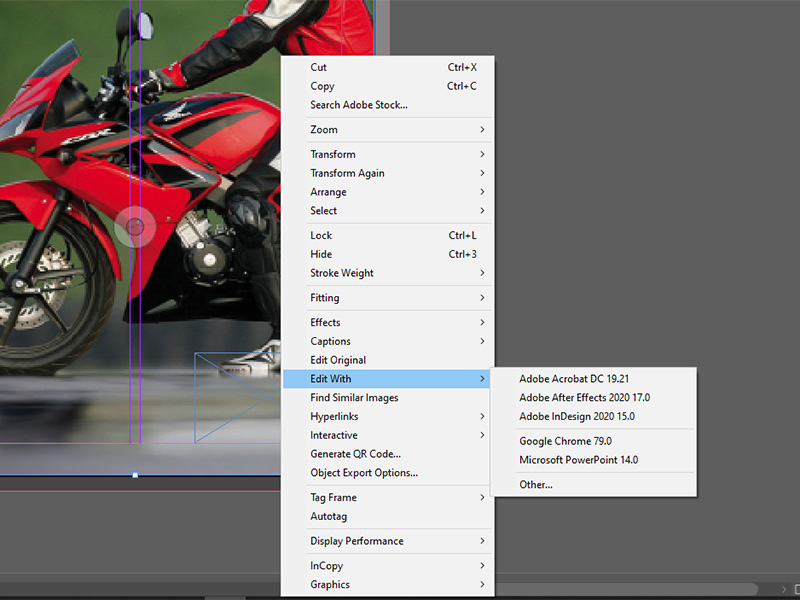Screen dimensions: 800x600
Task: Open Search Adobe Stock
Action: (x=359, y=105)
